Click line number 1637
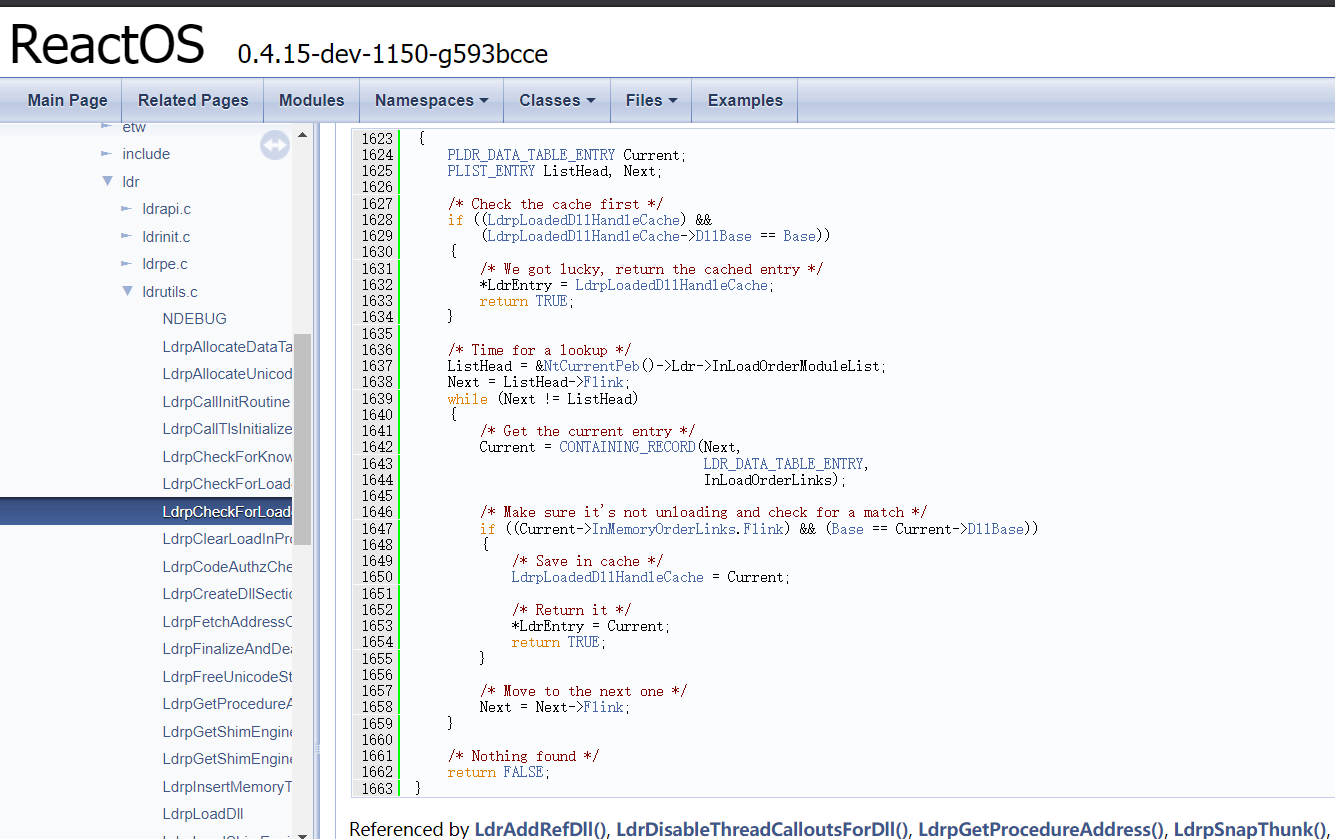Image resolution: width=1335 pixels, height=839 pixels. [377, 366]
